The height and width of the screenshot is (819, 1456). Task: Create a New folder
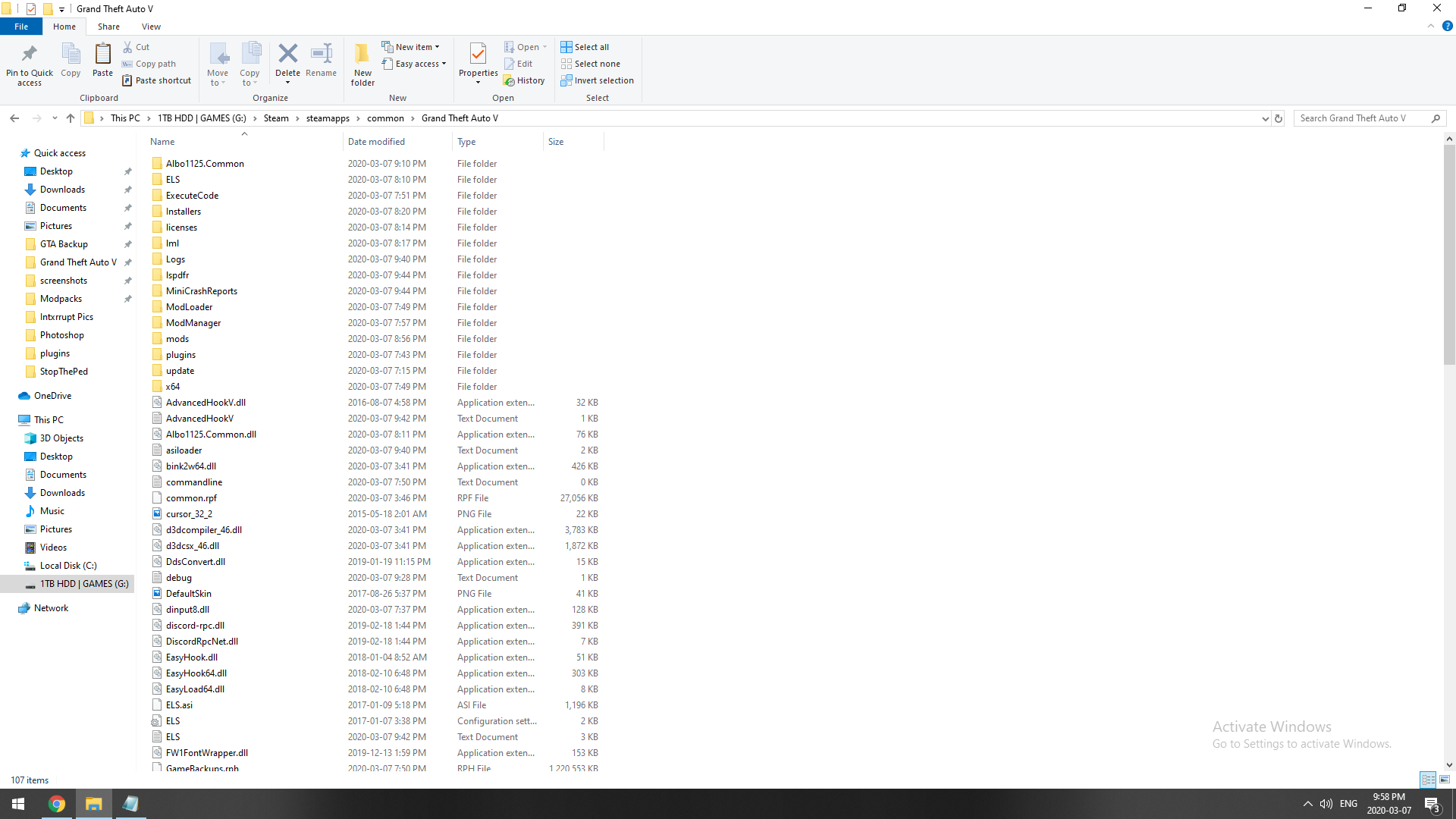coord(362,64)
